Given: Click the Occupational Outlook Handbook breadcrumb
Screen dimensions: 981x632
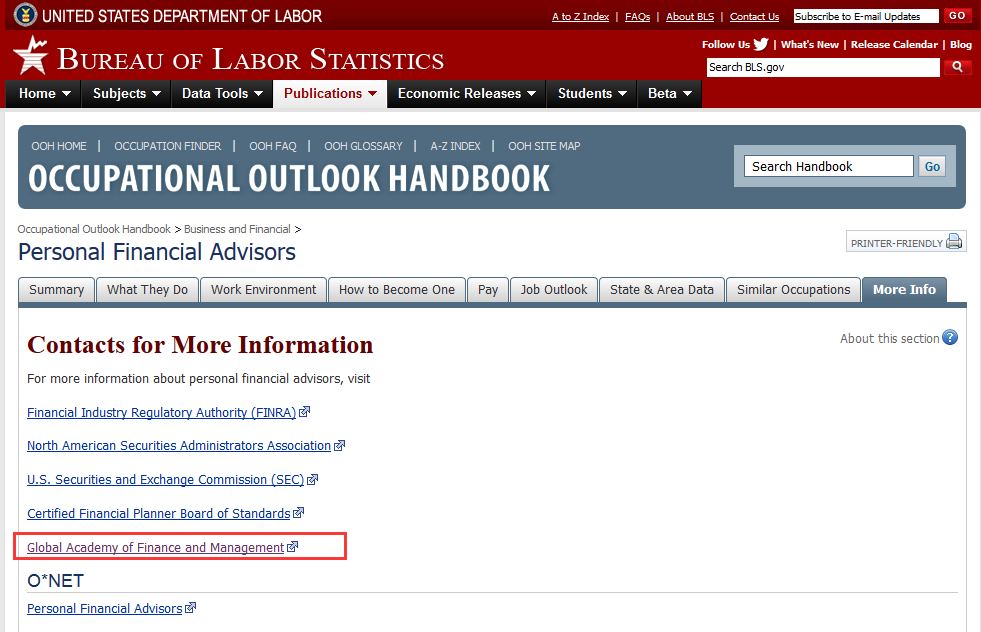Looking at the screenshot, I should point(94,229).
